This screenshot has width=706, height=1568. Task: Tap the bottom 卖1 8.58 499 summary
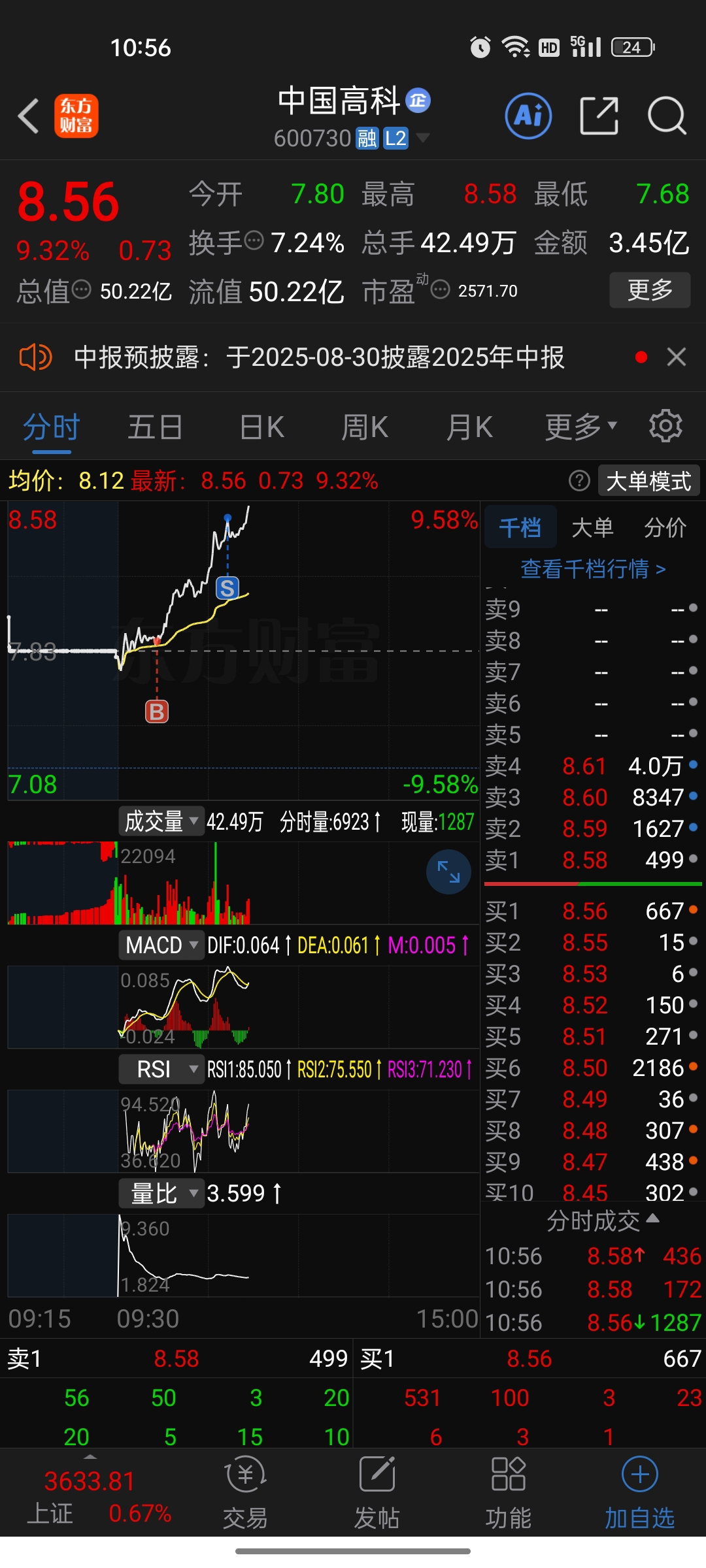(176, 1359)
